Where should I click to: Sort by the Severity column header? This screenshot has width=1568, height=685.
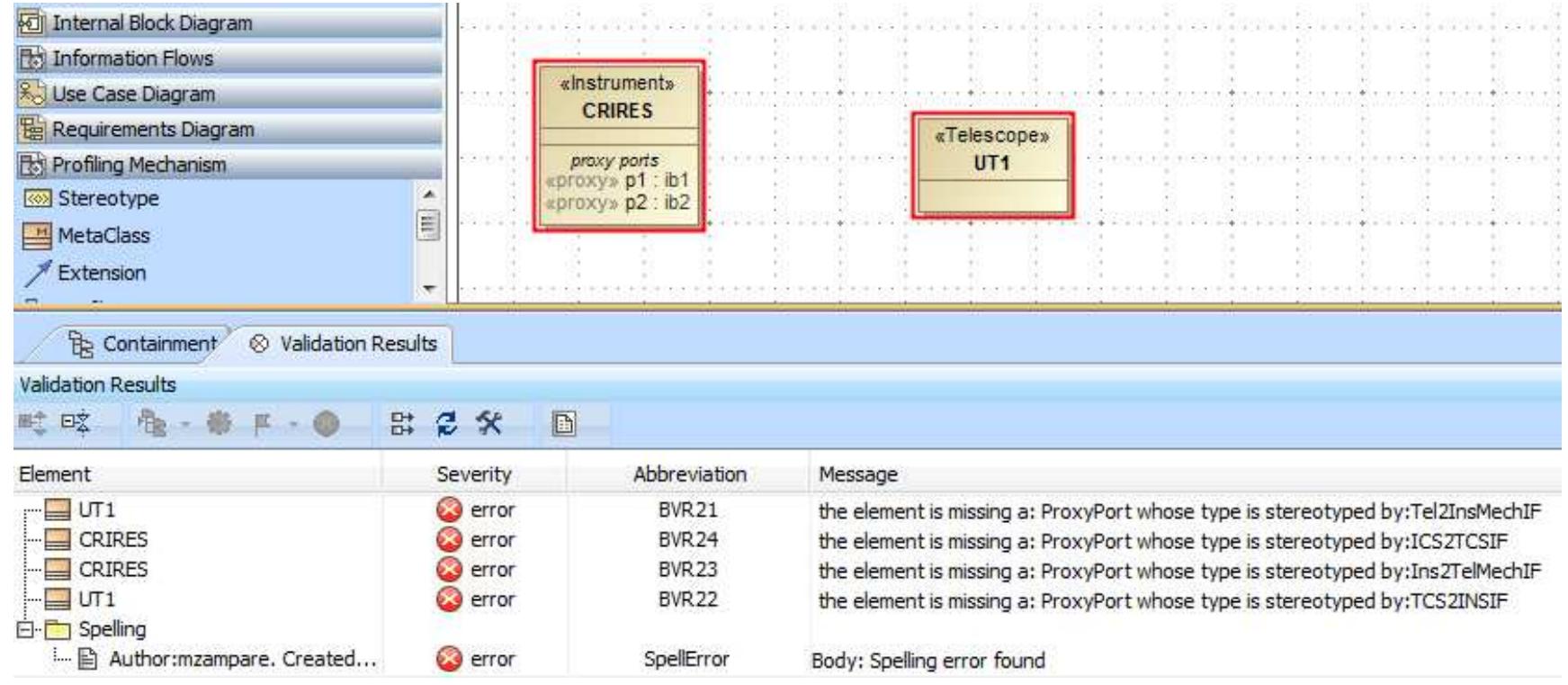(474, 474)
